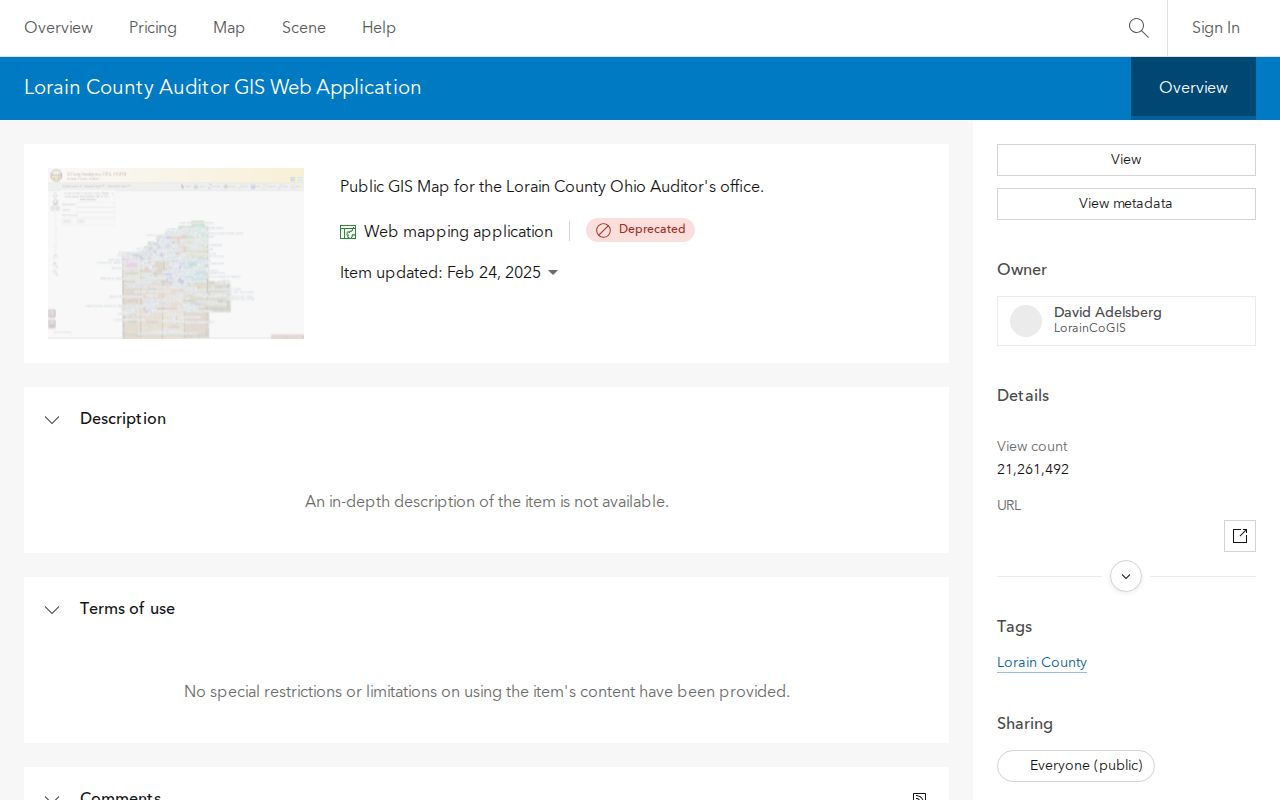Open the Lorain County tag link

[x=1042, y=662]
